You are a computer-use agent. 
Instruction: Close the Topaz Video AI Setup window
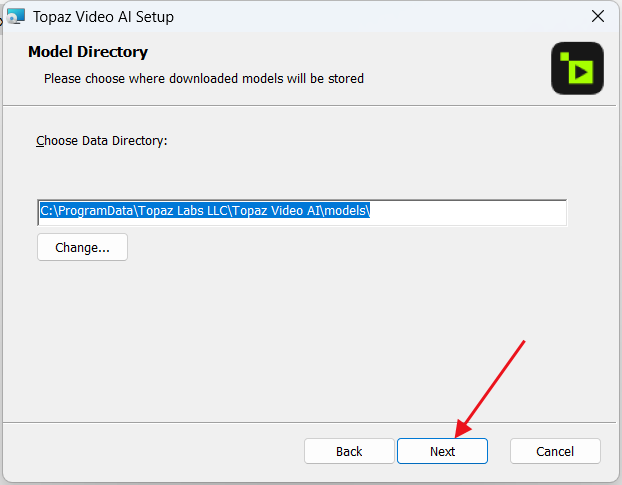click(x=598, y=17)
